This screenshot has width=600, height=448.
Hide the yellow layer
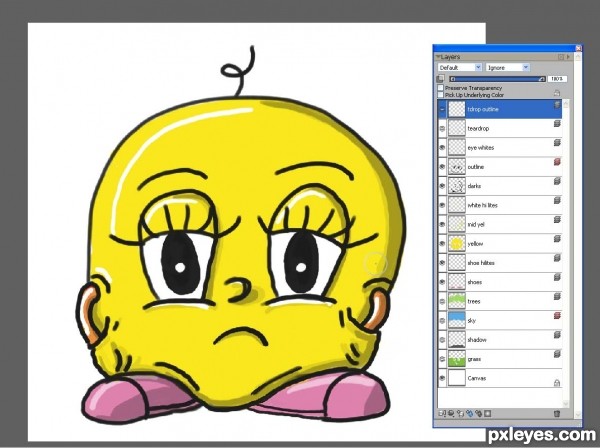click(442, 244)
